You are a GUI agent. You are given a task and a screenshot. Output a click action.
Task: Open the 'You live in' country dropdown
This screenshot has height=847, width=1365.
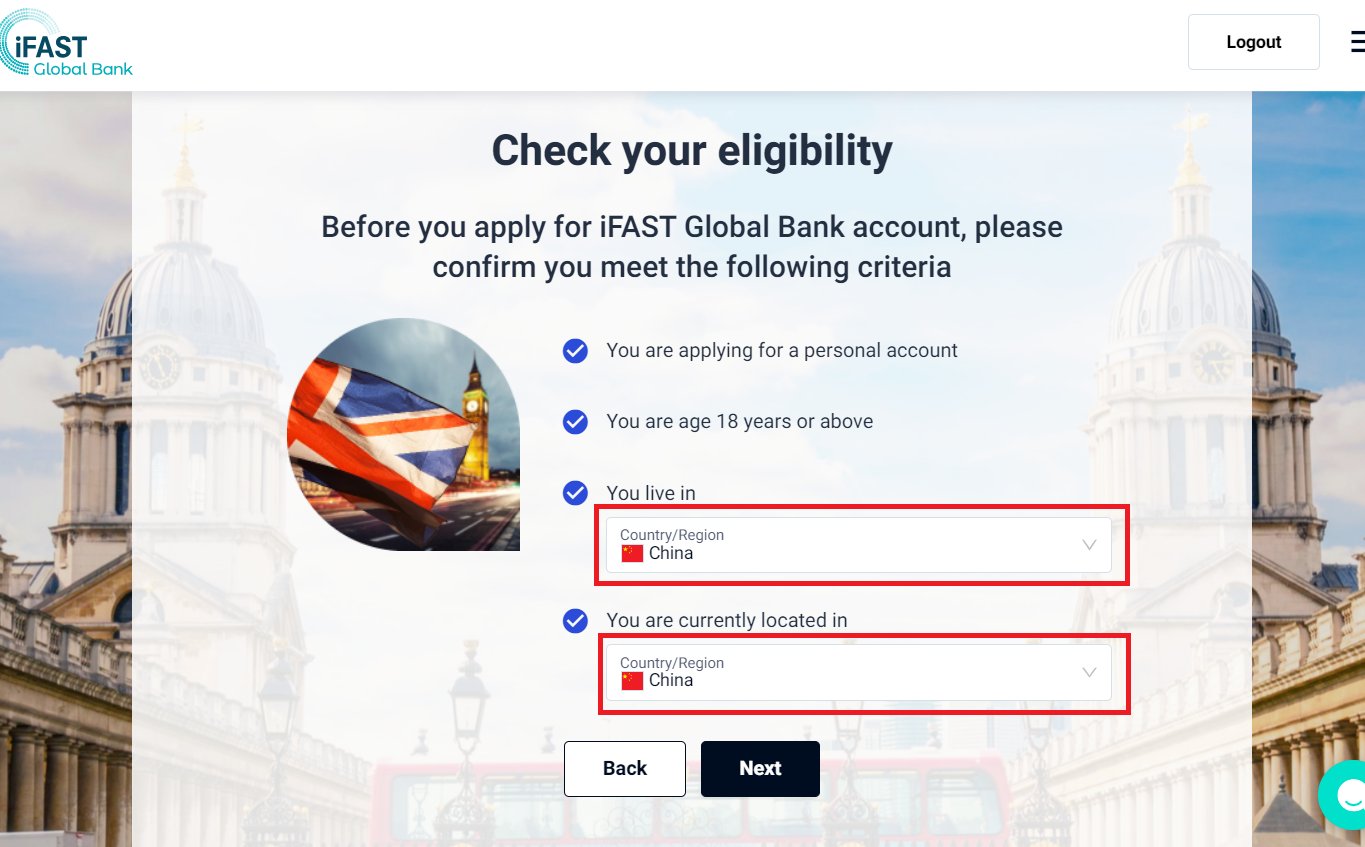[858, 545]
